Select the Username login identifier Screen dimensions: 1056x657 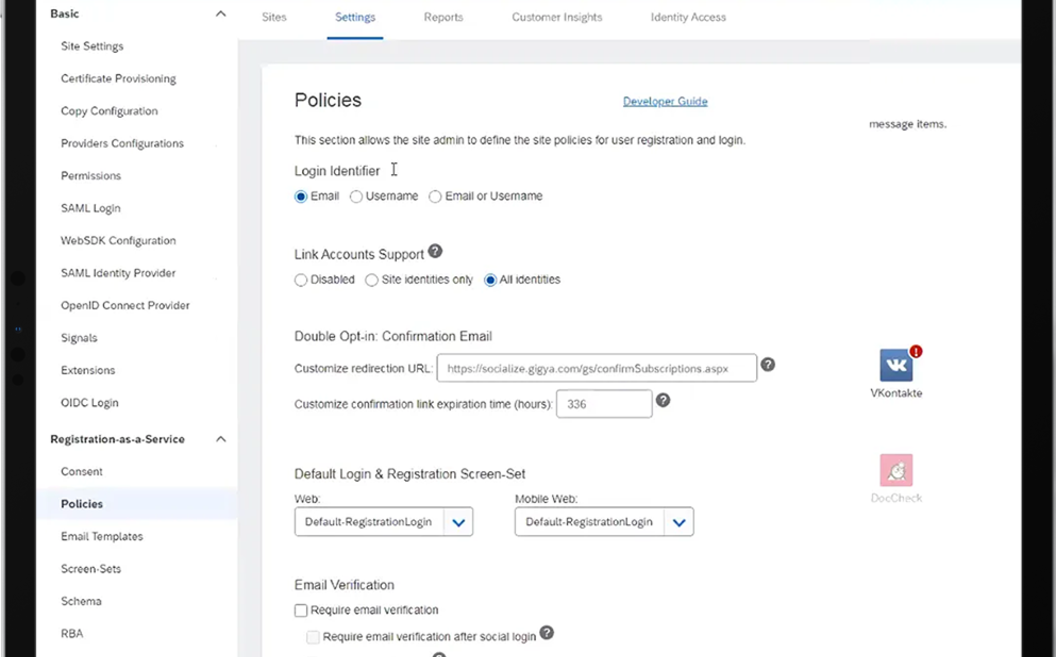click(x=356, y=196)
